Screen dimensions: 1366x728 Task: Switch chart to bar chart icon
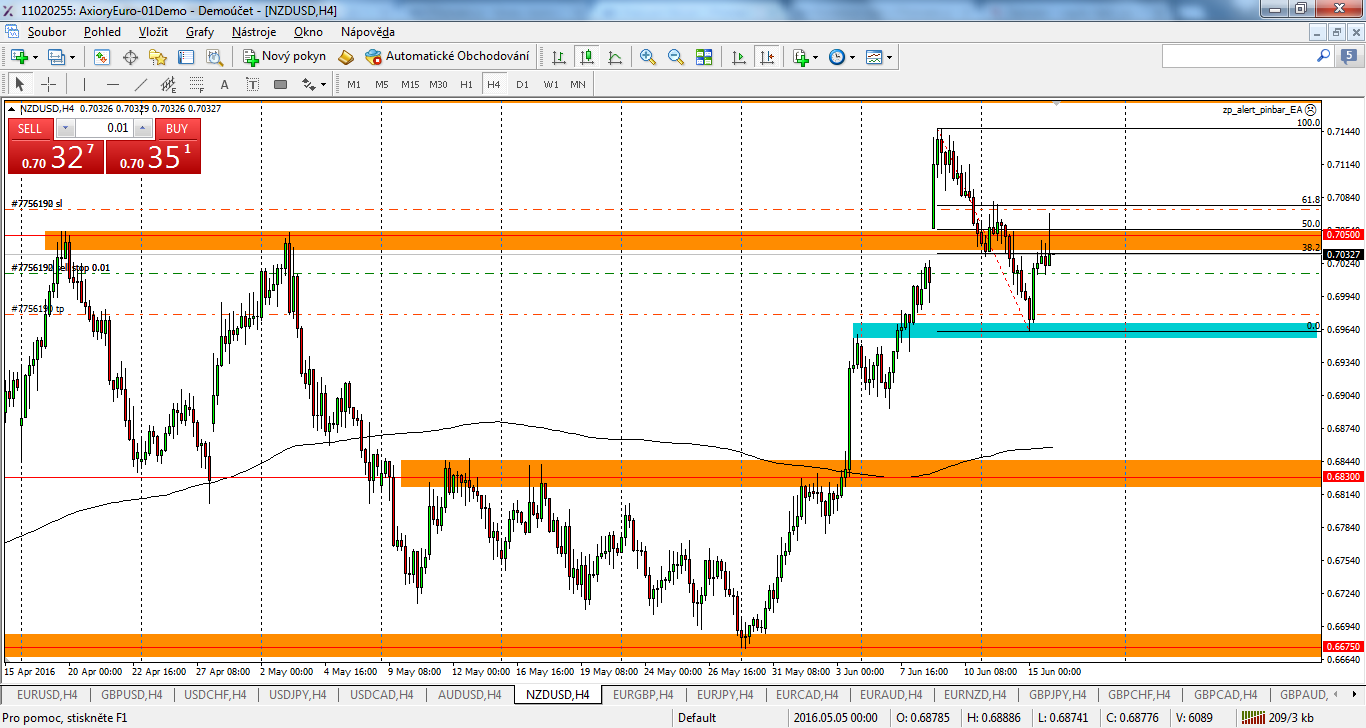pos(559,57)
